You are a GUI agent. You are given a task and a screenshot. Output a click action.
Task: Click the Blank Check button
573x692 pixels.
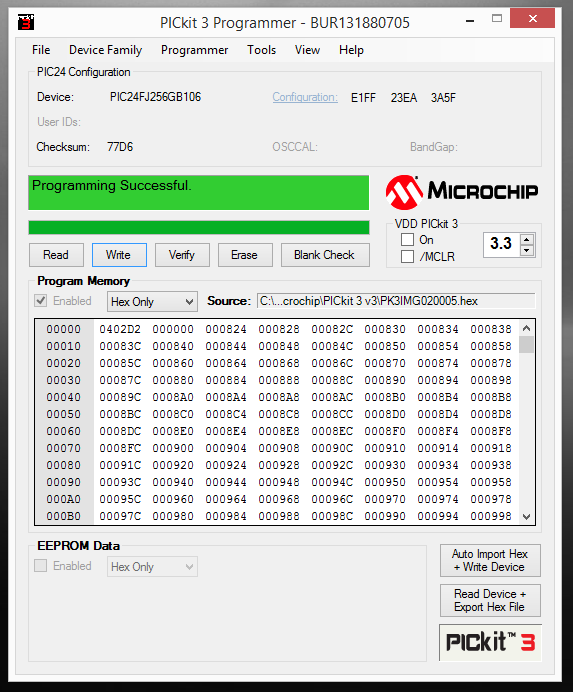pos(325,255)
